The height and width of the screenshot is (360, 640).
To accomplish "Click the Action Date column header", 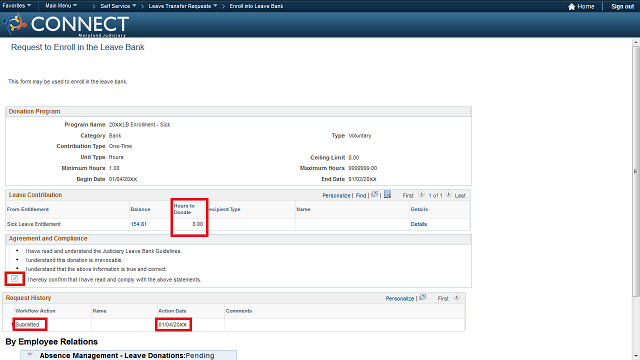I will click(x=172, y=311).
